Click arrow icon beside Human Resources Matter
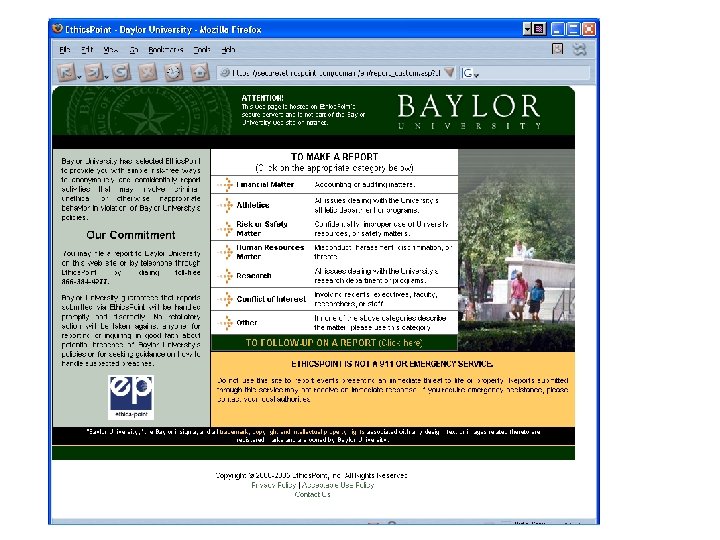Image resolution: width=720 pixels, height=540 pixels. pos(225,252)
